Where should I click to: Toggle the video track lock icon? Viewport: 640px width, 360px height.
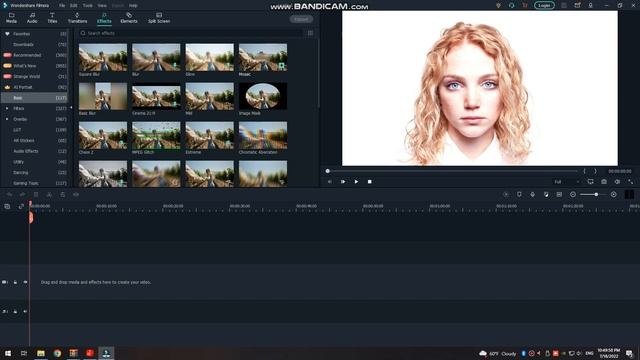15,282
